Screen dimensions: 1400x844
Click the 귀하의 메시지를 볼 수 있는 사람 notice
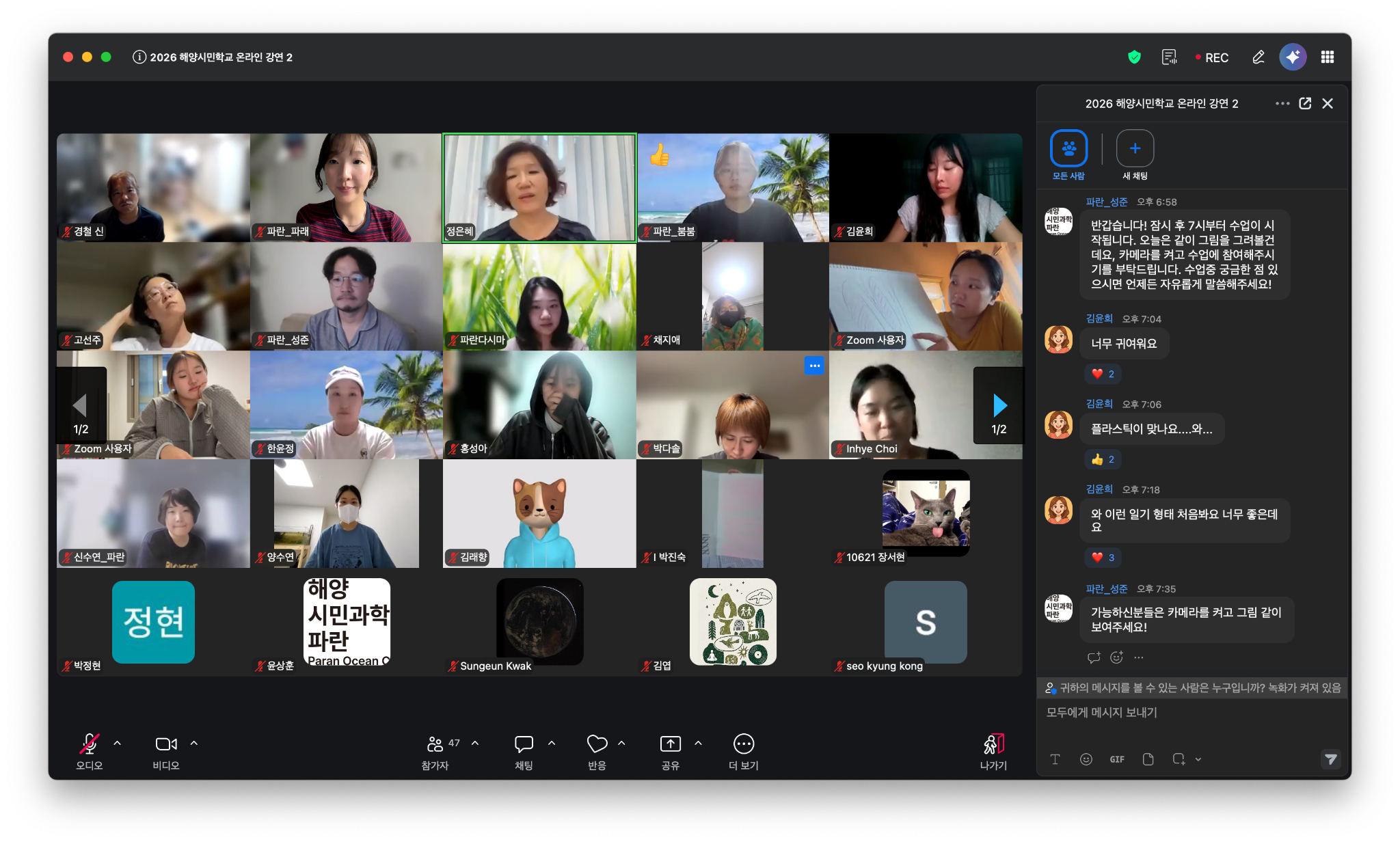pyautogui.click(x=1192, y=688)
